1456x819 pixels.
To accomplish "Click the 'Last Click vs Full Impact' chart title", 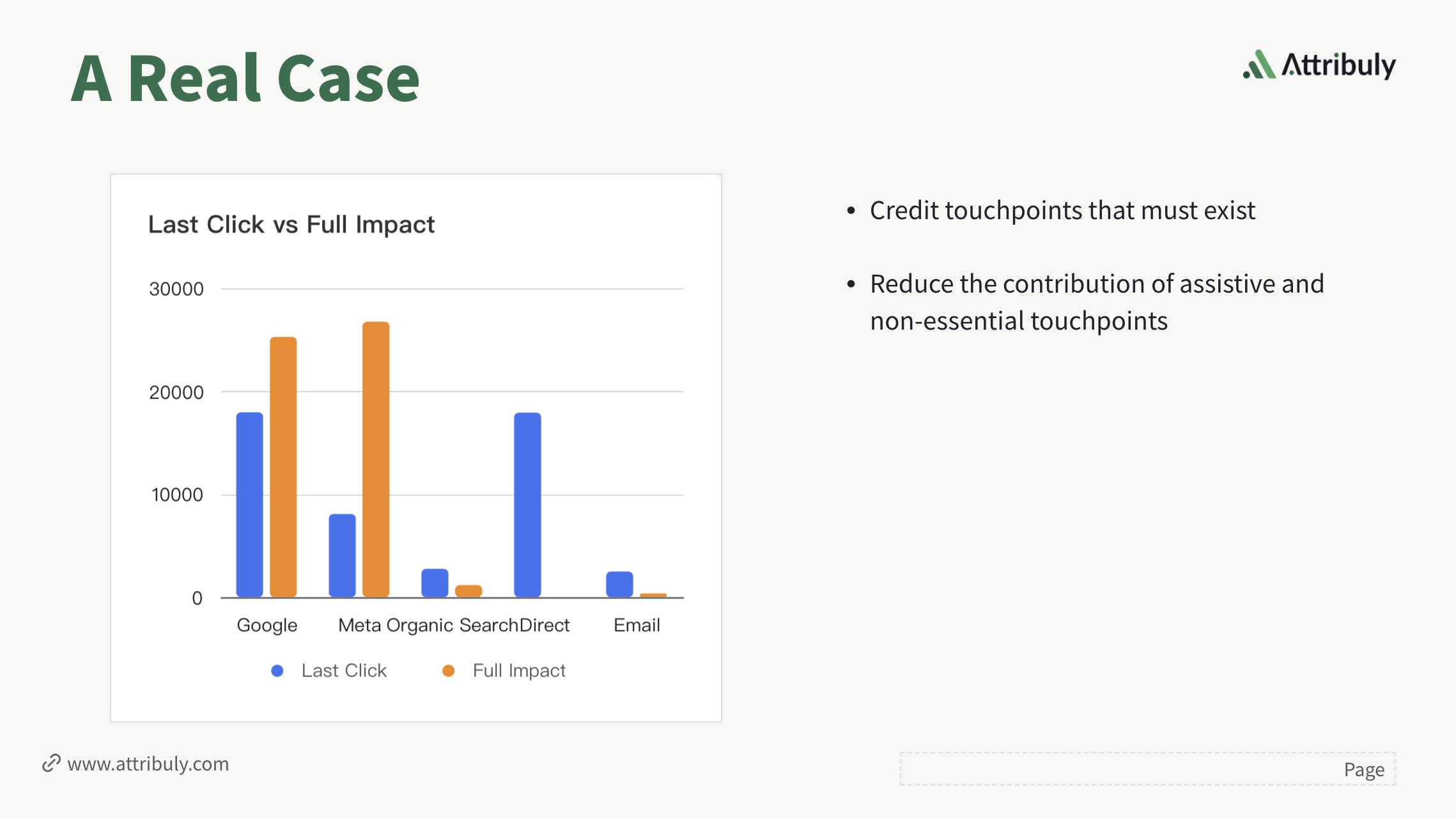I will point(291,225).
